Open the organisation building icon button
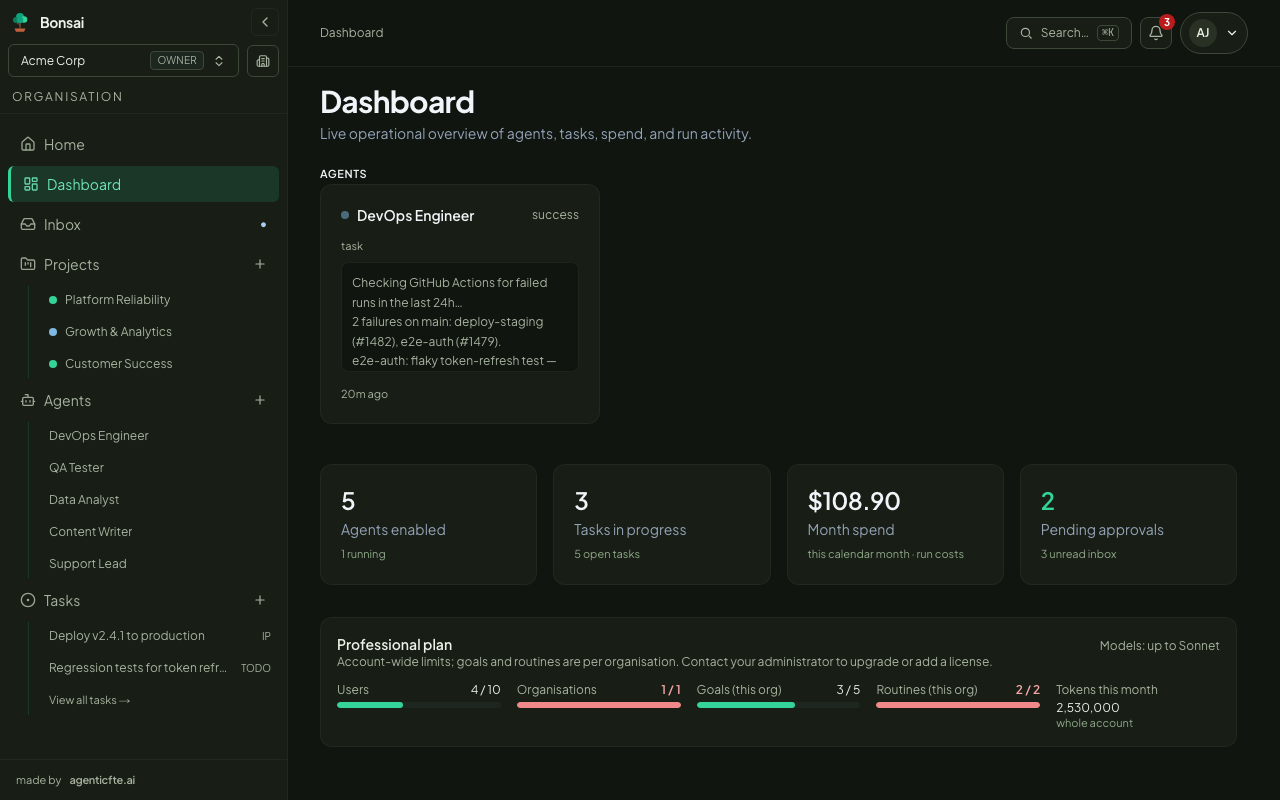 pos(263,61)
